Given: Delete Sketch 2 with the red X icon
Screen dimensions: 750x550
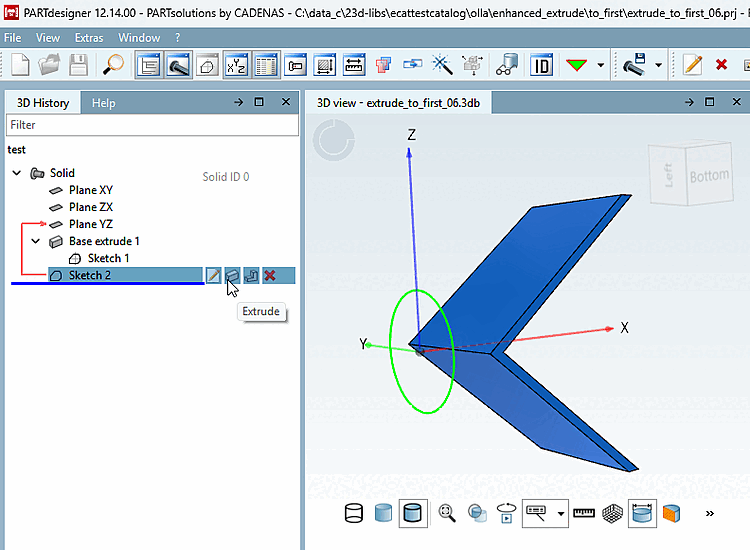Looking at the screenshot, I should 270,275.
